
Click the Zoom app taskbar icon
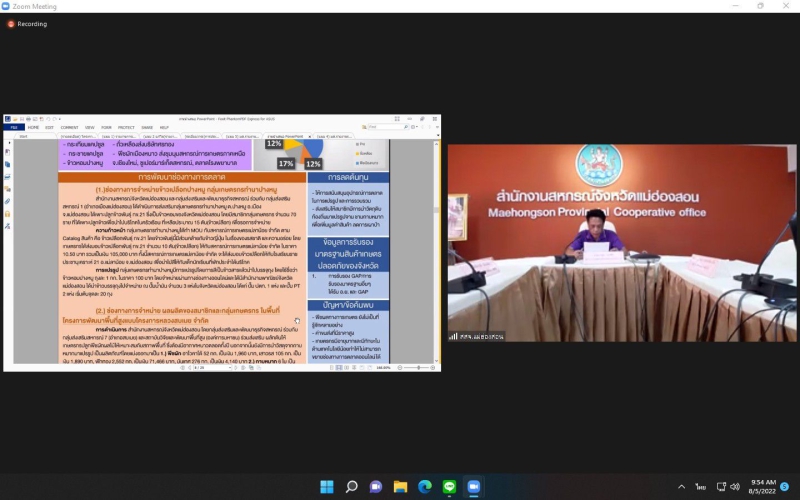[x=474, y=487]
